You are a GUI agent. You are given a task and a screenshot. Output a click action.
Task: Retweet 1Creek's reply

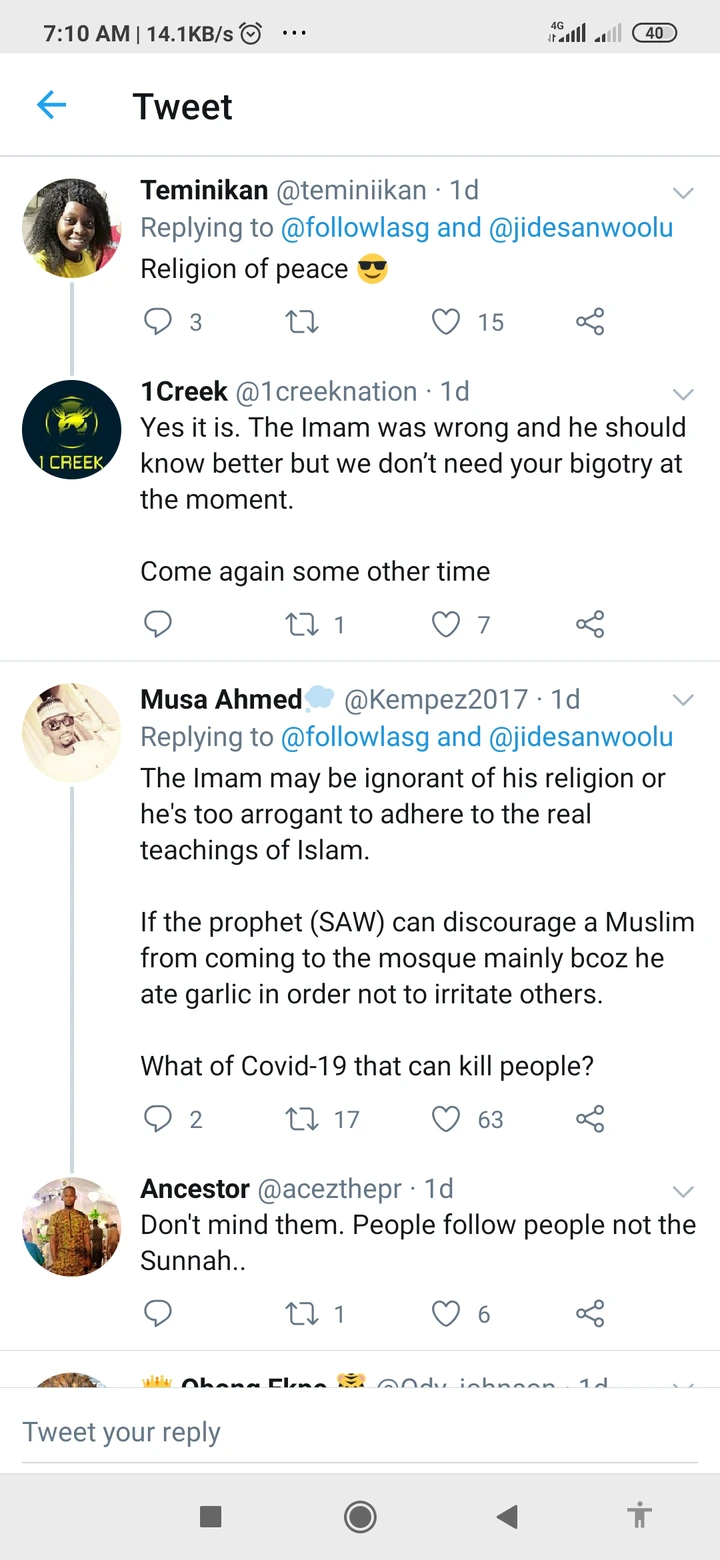point(301,625)
